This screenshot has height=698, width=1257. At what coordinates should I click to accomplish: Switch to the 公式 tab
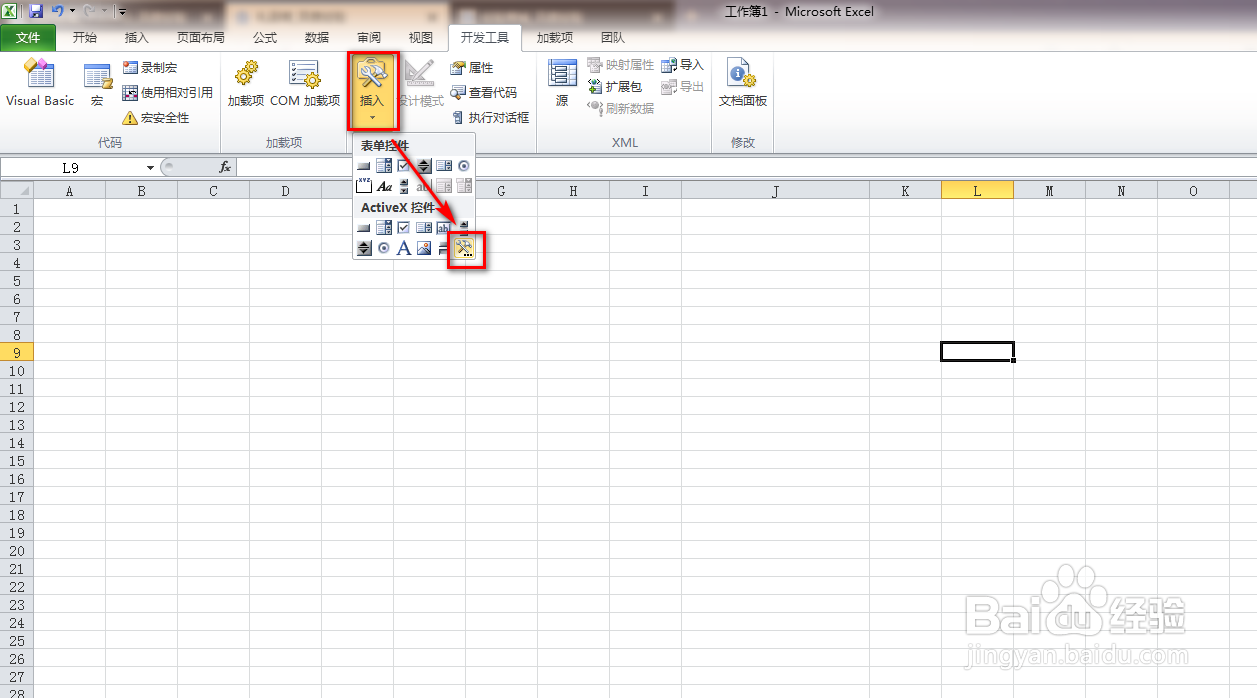265,38
